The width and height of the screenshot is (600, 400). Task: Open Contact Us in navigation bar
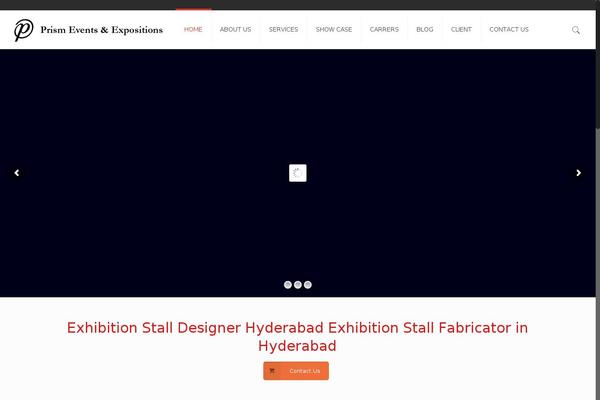[509, 29]
